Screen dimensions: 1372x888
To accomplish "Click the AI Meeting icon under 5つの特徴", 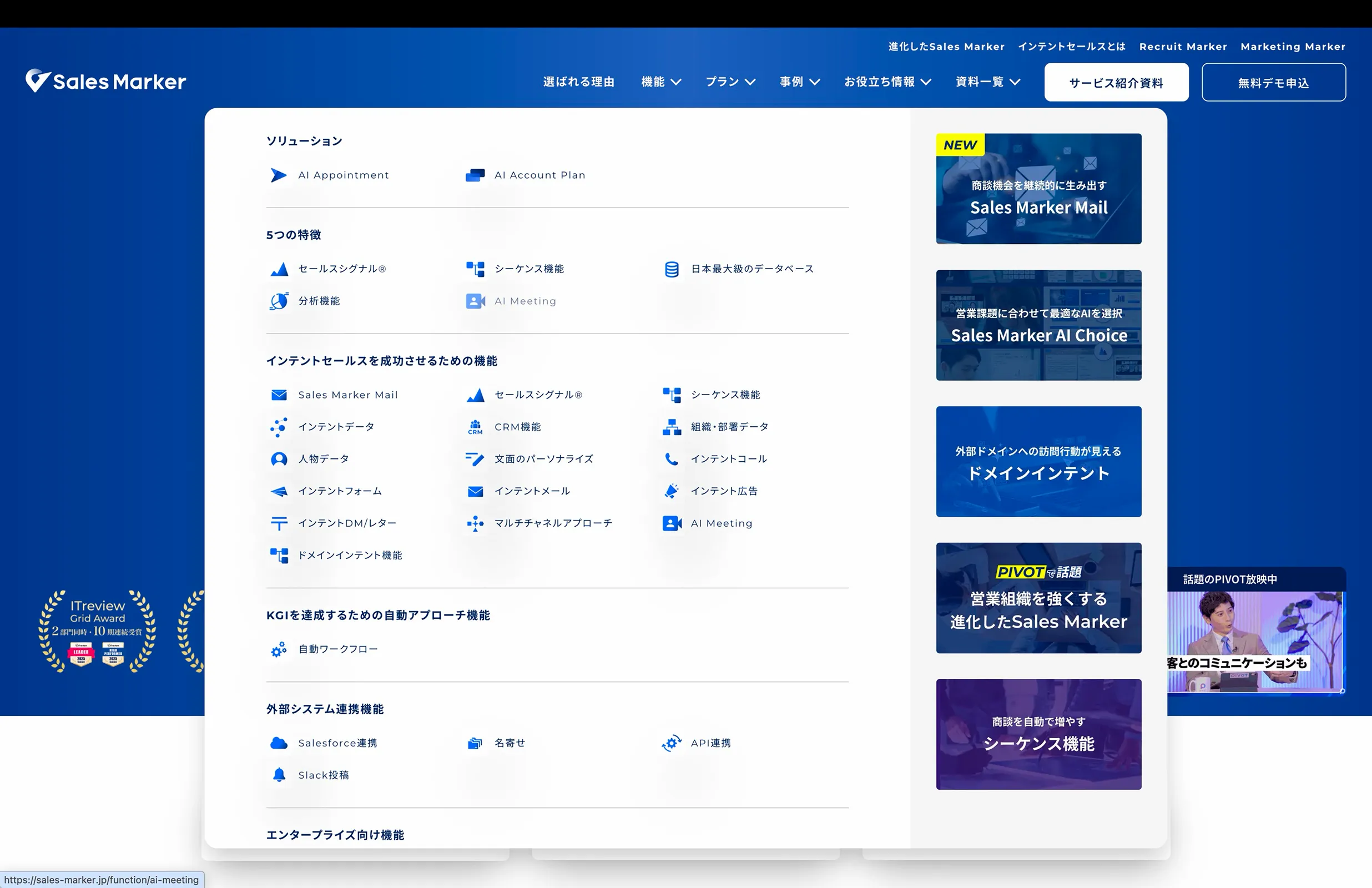I will tap(475, 301).
